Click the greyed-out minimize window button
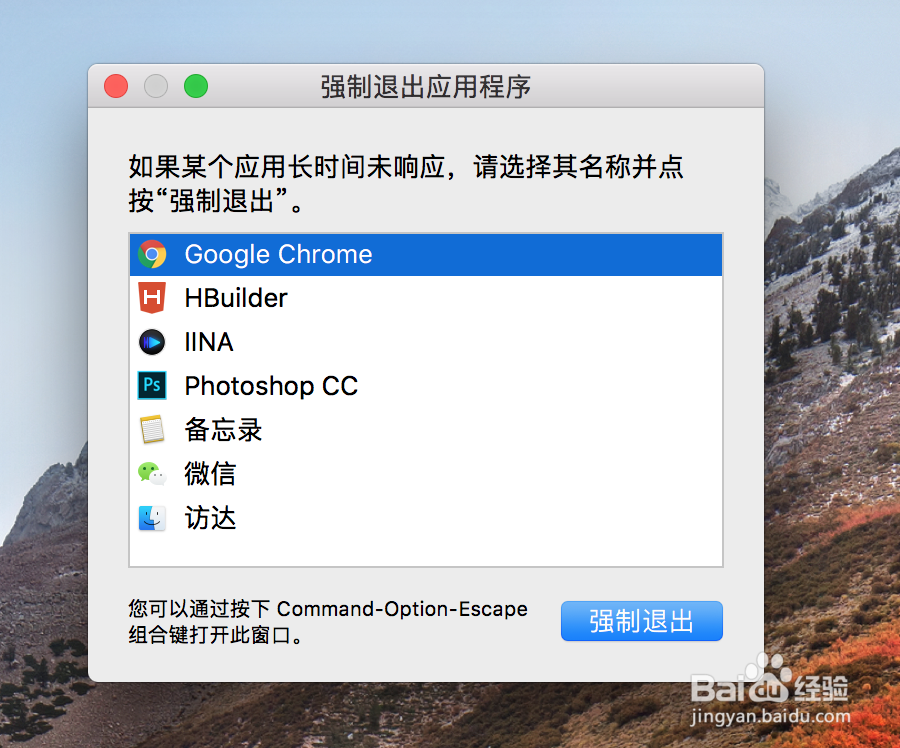 point(156,86)
